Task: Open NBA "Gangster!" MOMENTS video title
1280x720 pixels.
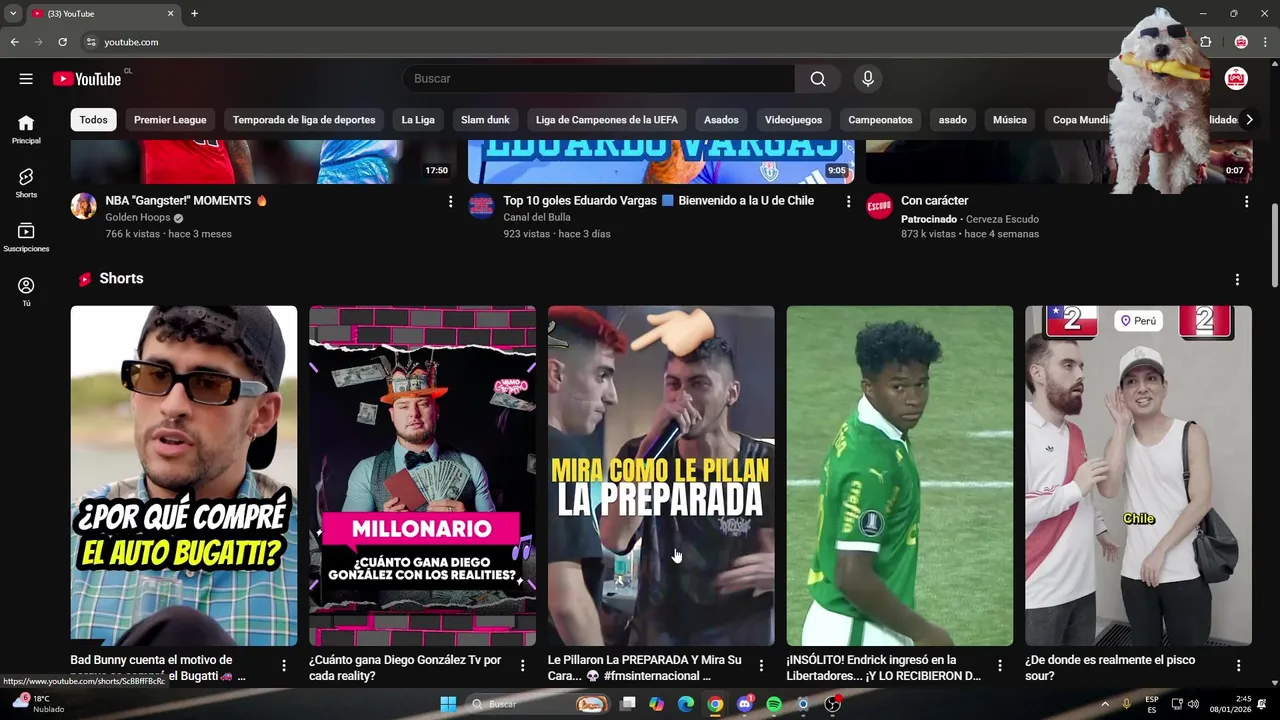Action: [x=186, y=201]
